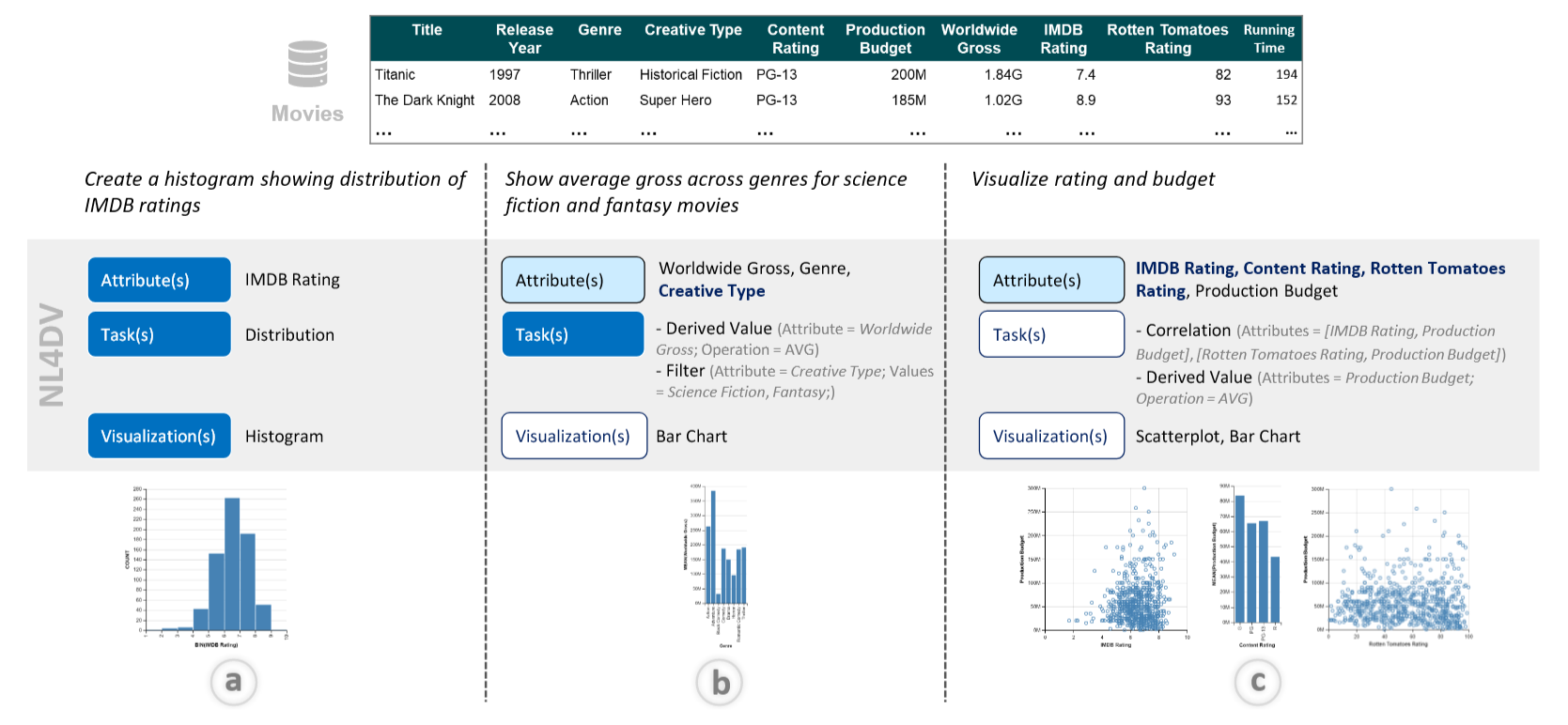Click the Movies database icon
This screenshot has width=1568, height=725.
[x=307, y=65]
